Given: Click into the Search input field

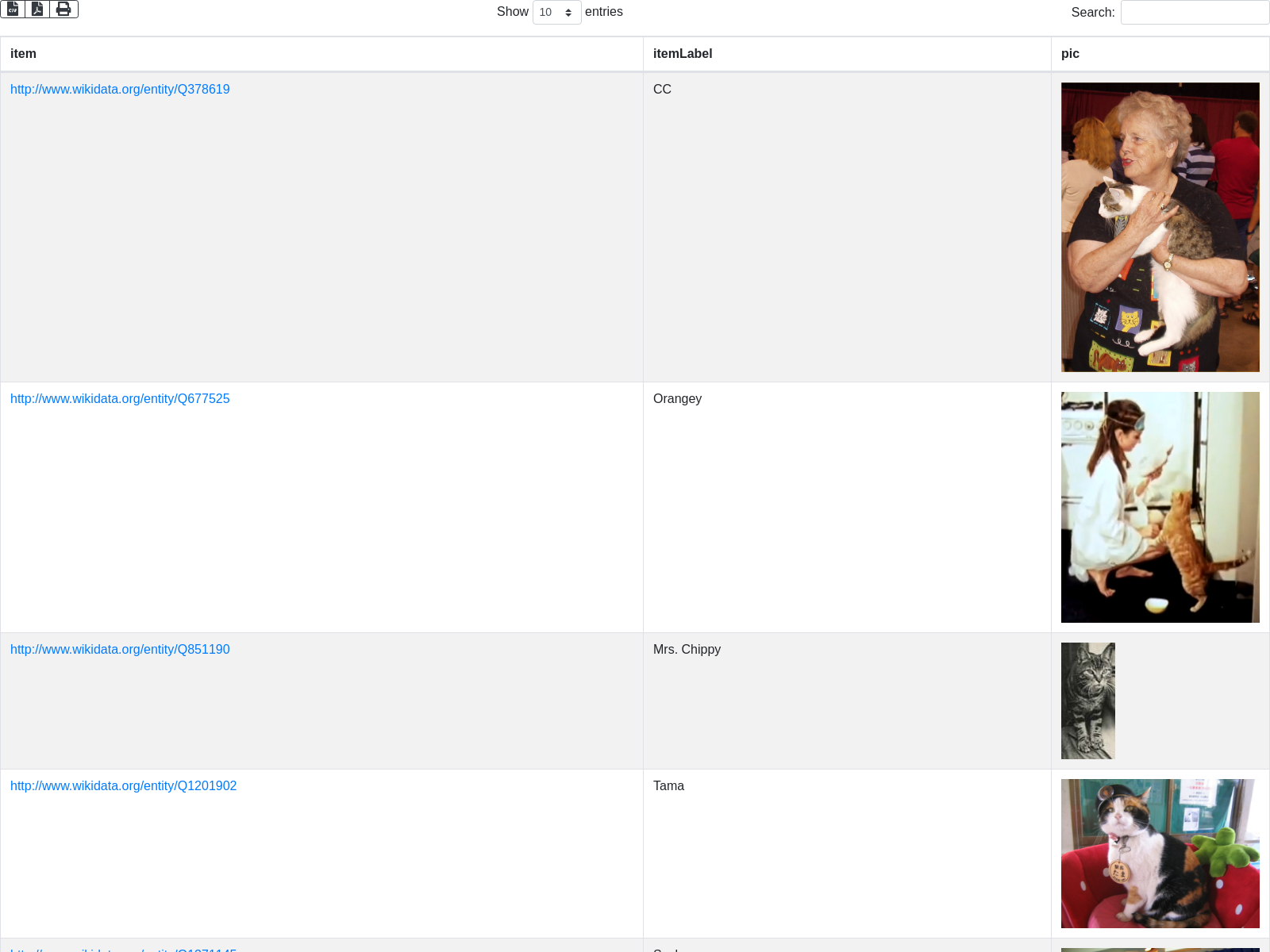Looking at the screenshot, I should point(1195,13).
